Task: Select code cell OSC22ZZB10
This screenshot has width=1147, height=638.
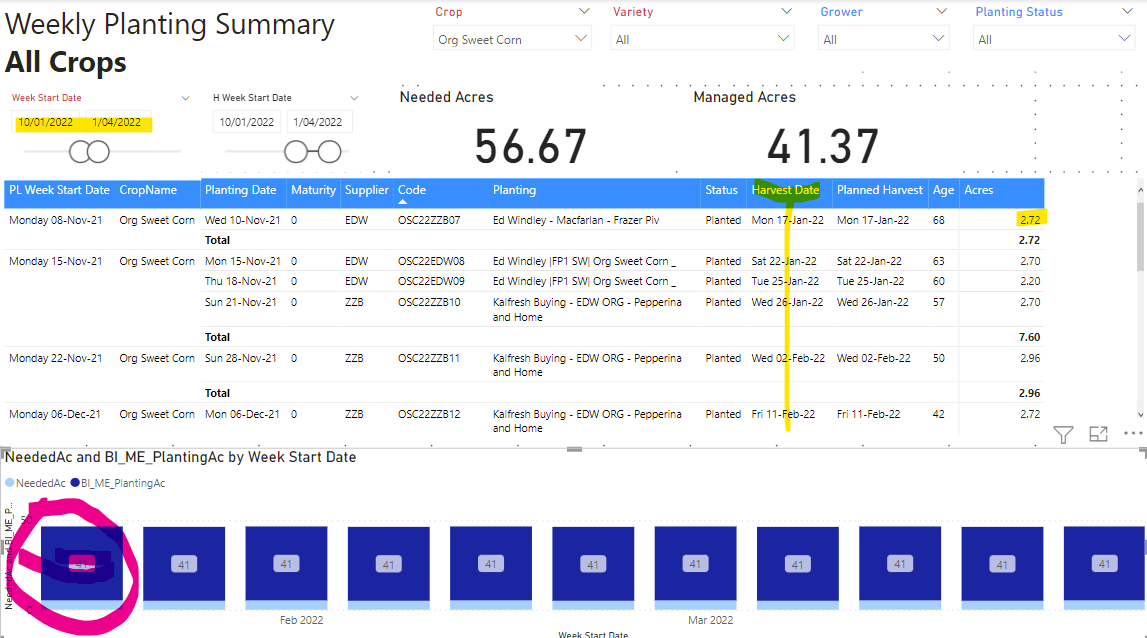Action: 429,302
